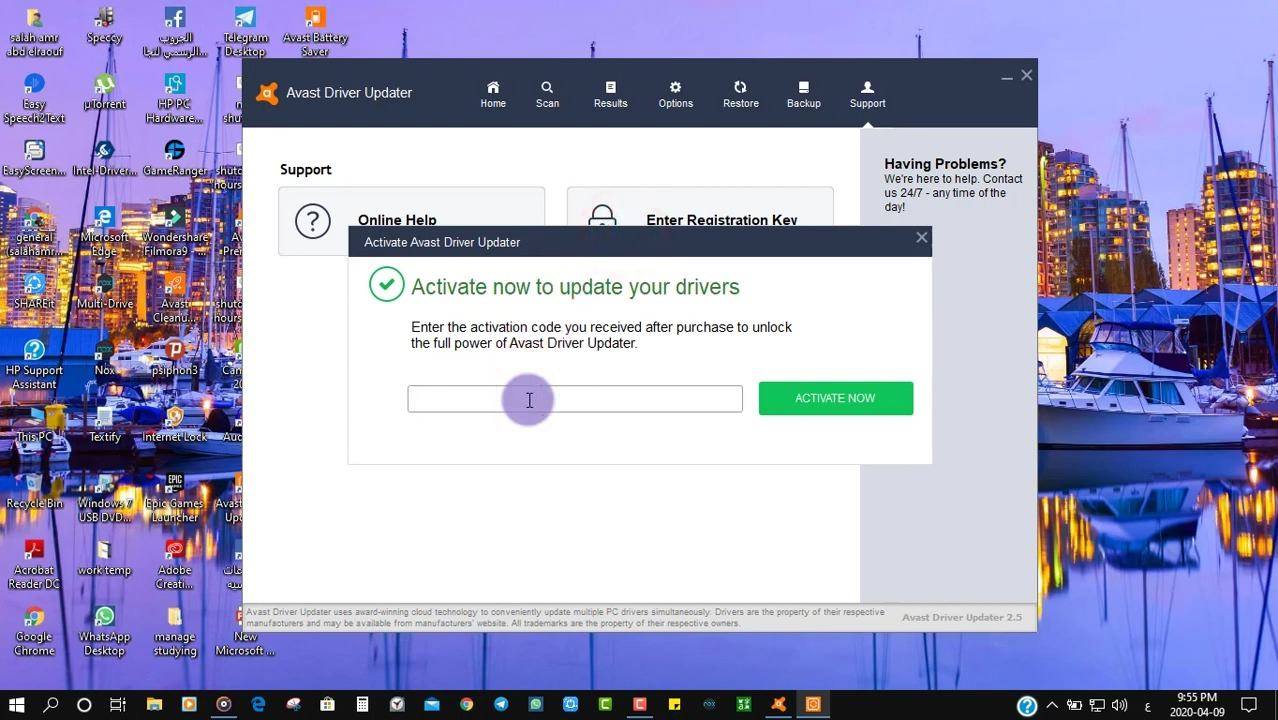Click the ACTIVATE NOW button

pos(835,398)
